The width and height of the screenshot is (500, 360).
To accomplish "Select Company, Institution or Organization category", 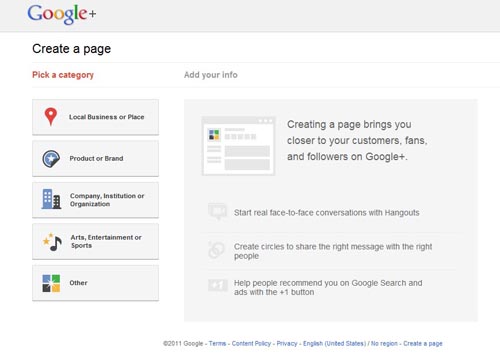I will pyautogui.click(x=95, y=200).
